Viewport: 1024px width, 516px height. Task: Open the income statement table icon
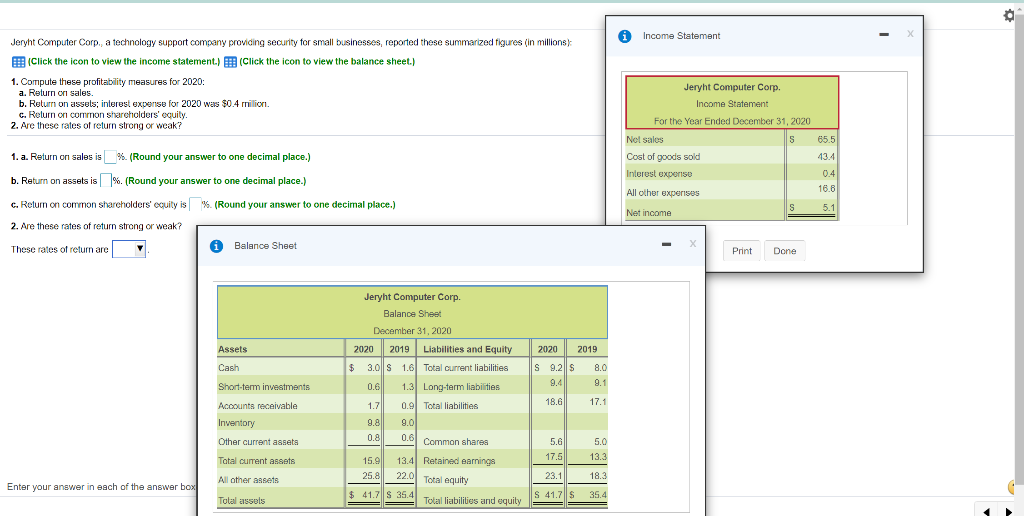18,62
